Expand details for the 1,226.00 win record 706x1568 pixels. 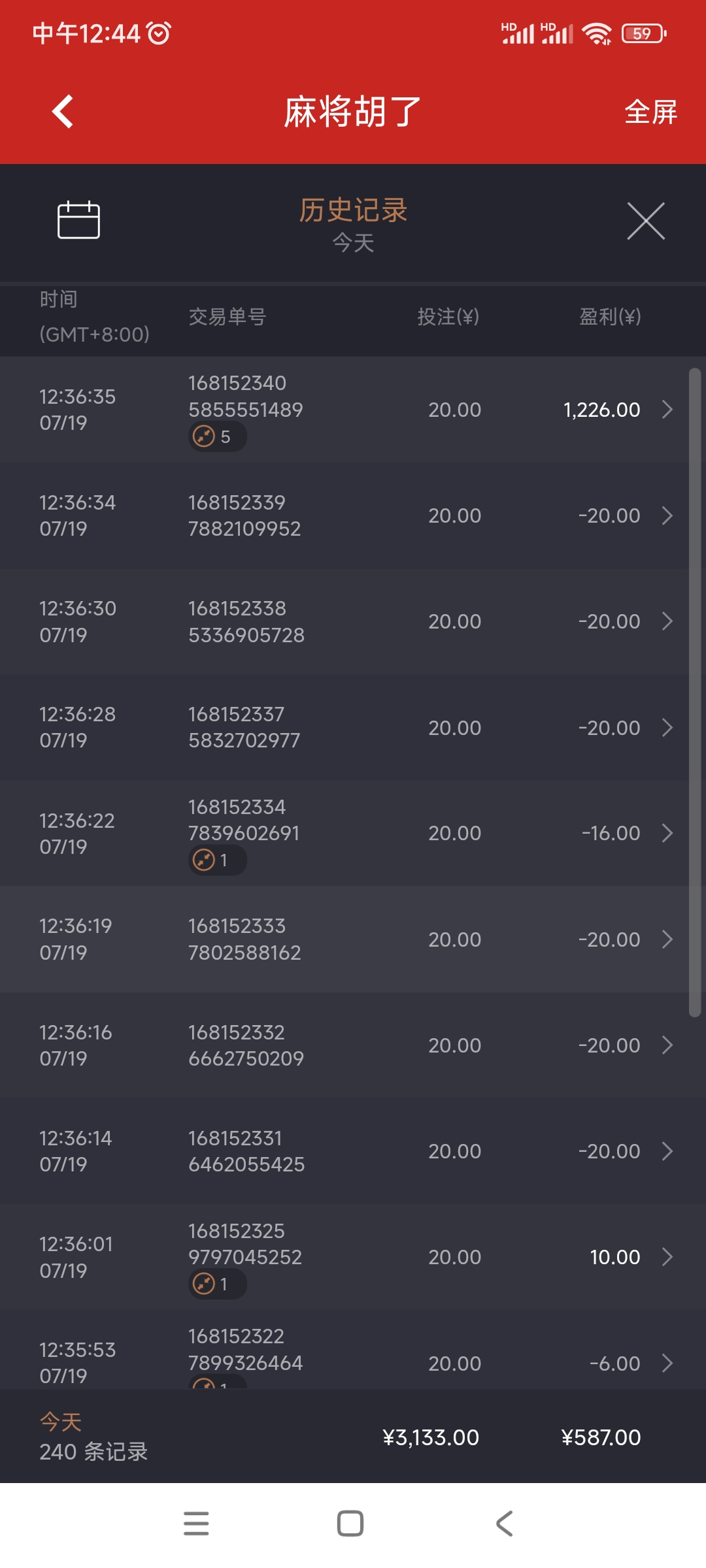(x=667, y=410)
